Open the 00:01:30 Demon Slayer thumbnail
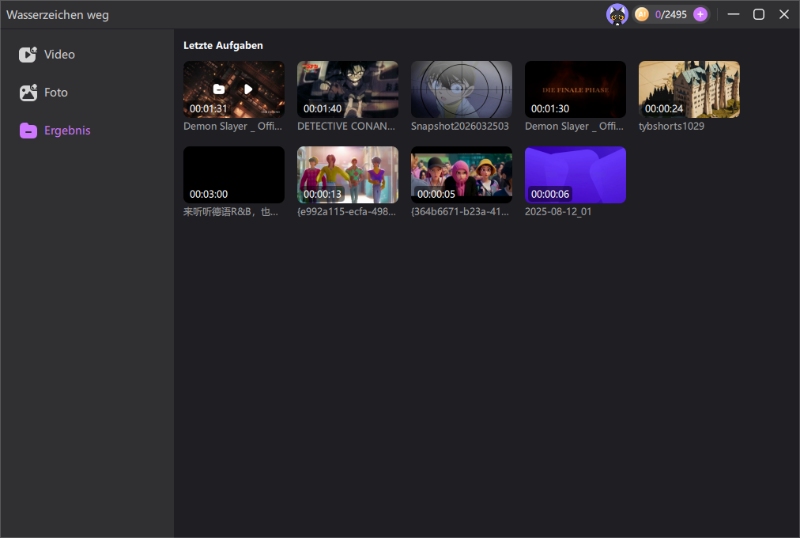Viewport: 800px width, 538px height. (575, 89)
